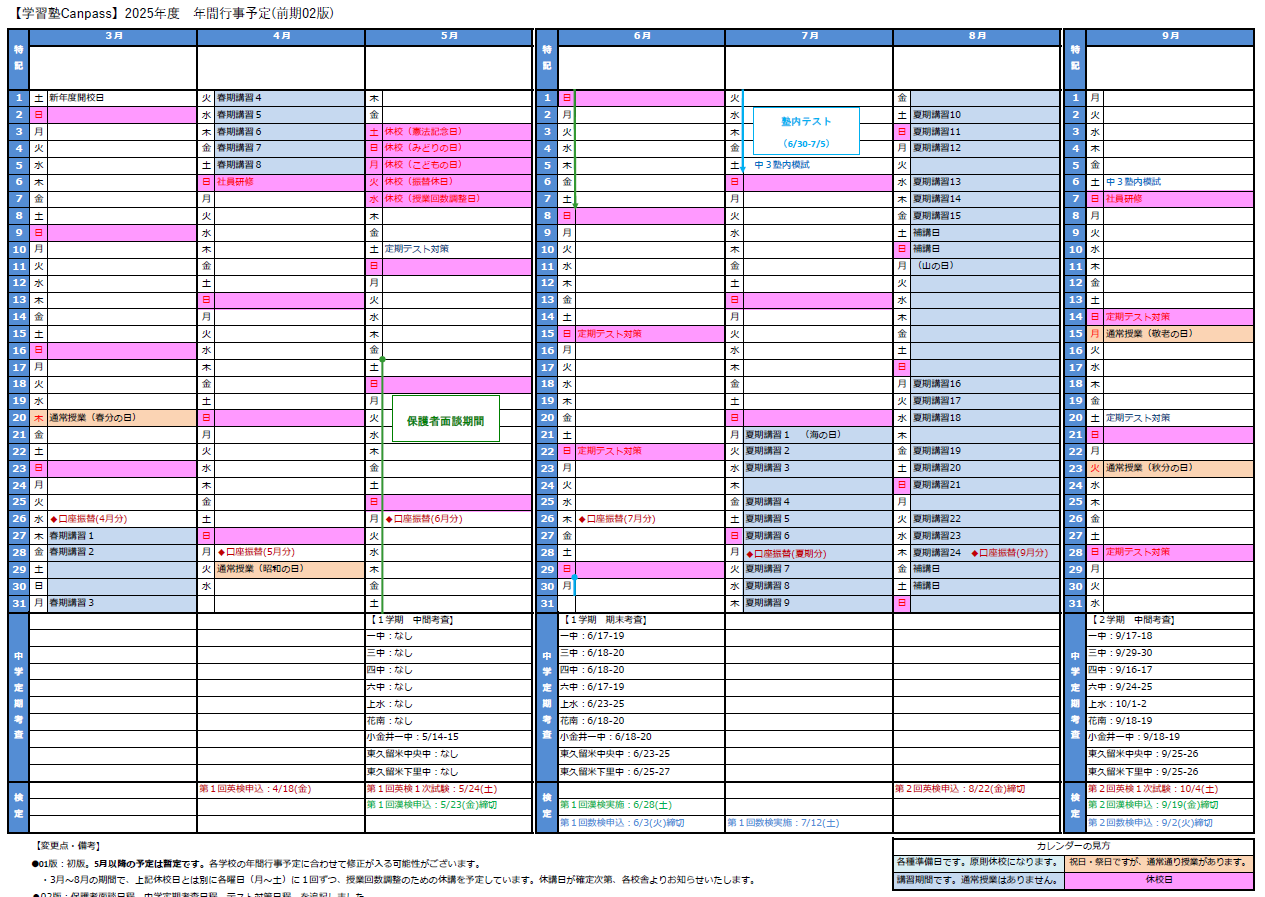This screenshot has width=1265, height=897.
Task: Select the 休校（振替休日） entry
Action: click(x=457, y=182)
